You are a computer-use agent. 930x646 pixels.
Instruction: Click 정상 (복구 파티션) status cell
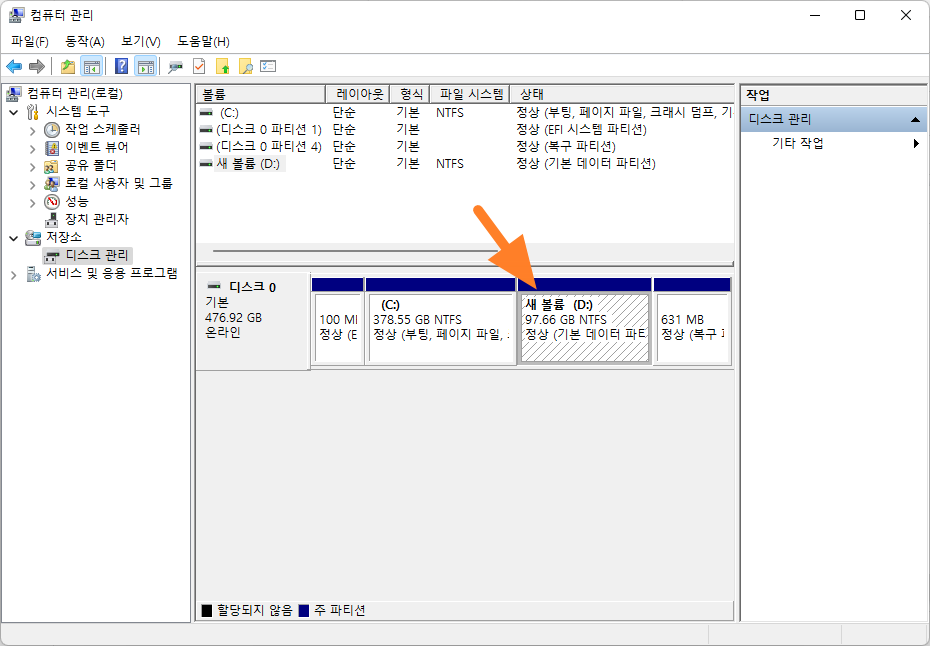[566, 147]
